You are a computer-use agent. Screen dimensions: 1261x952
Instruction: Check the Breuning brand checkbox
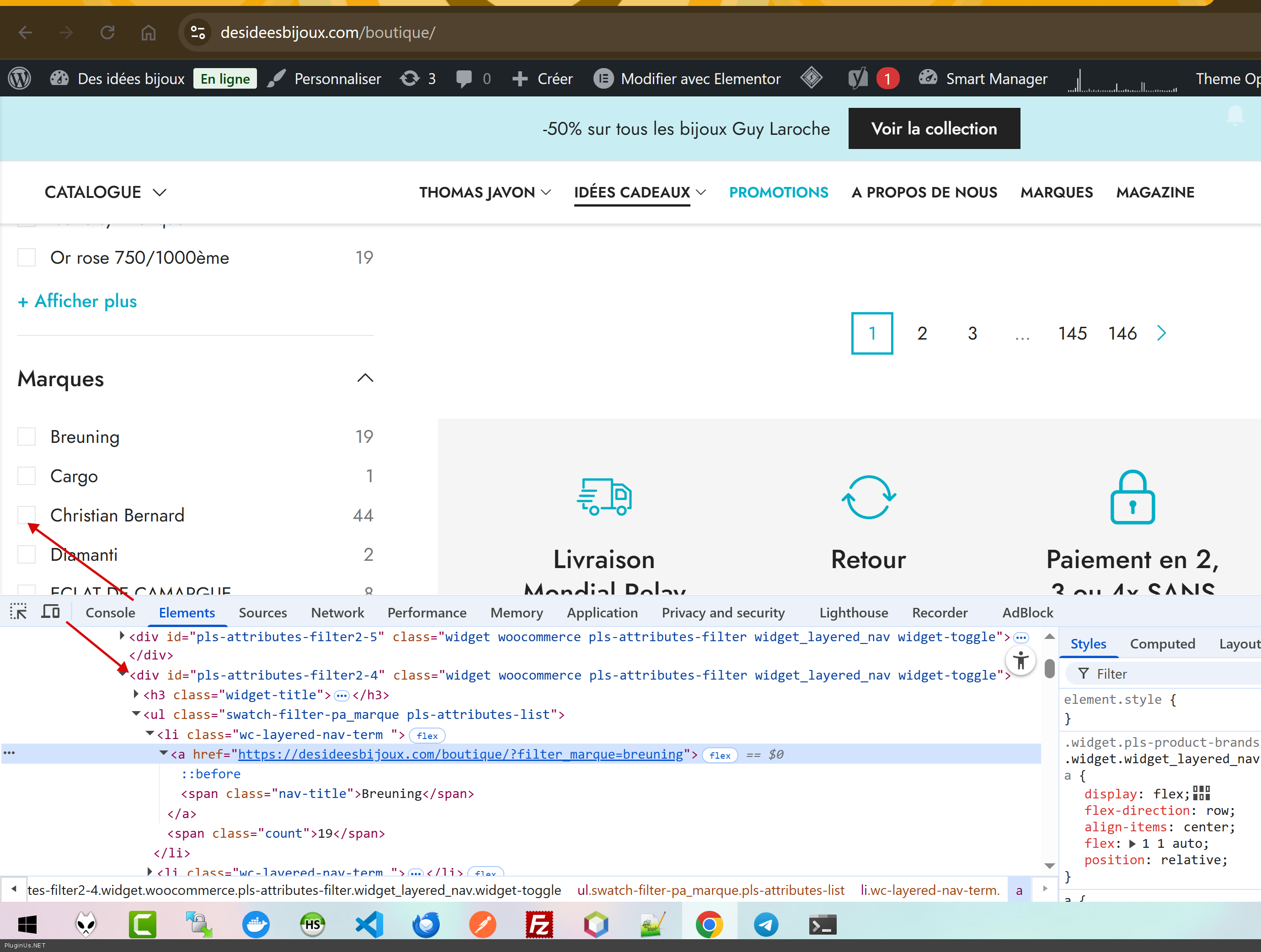click(27, 436)
